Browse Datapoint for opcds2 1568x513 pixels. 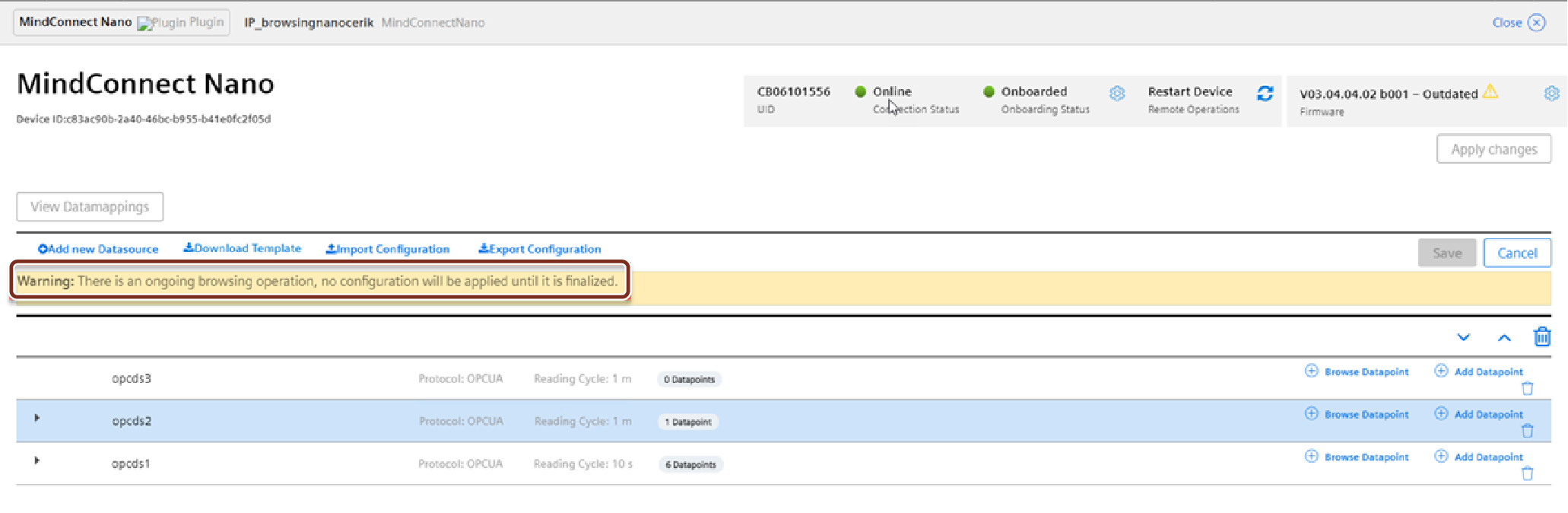(1357, 414)
